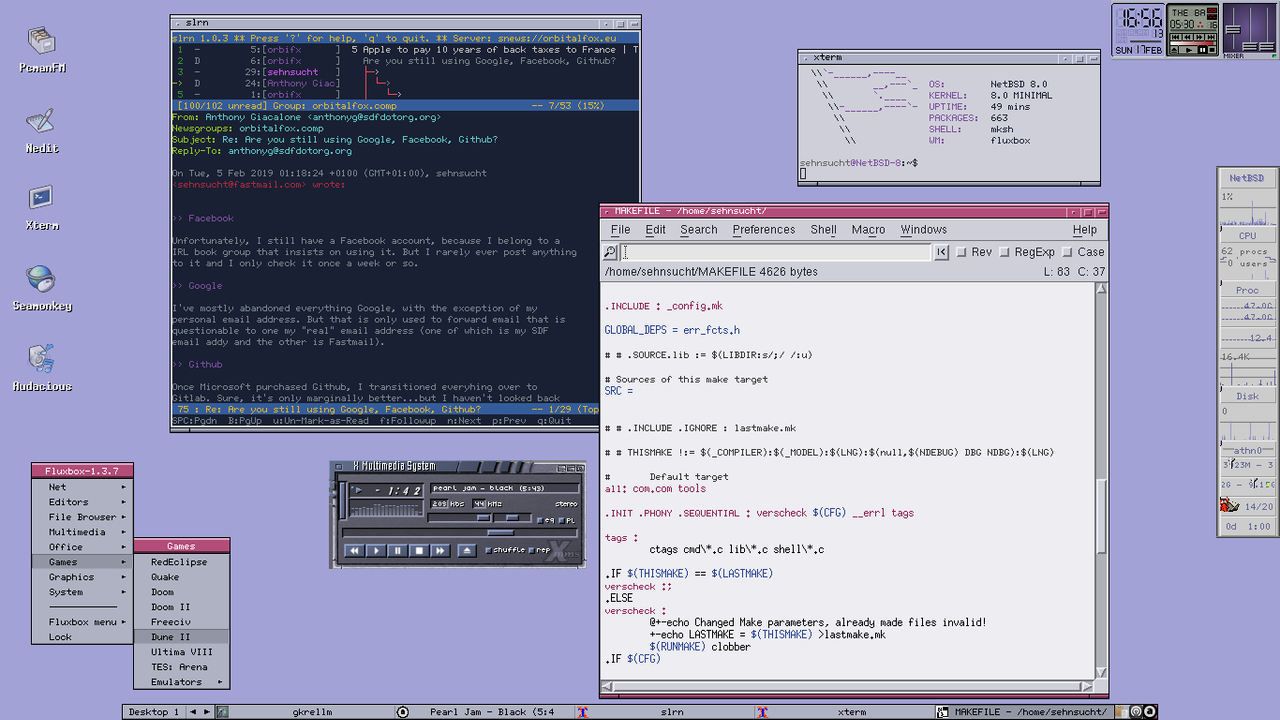Click pause button in dock CD applet

pyautogui.click(x=1203, y=50)
